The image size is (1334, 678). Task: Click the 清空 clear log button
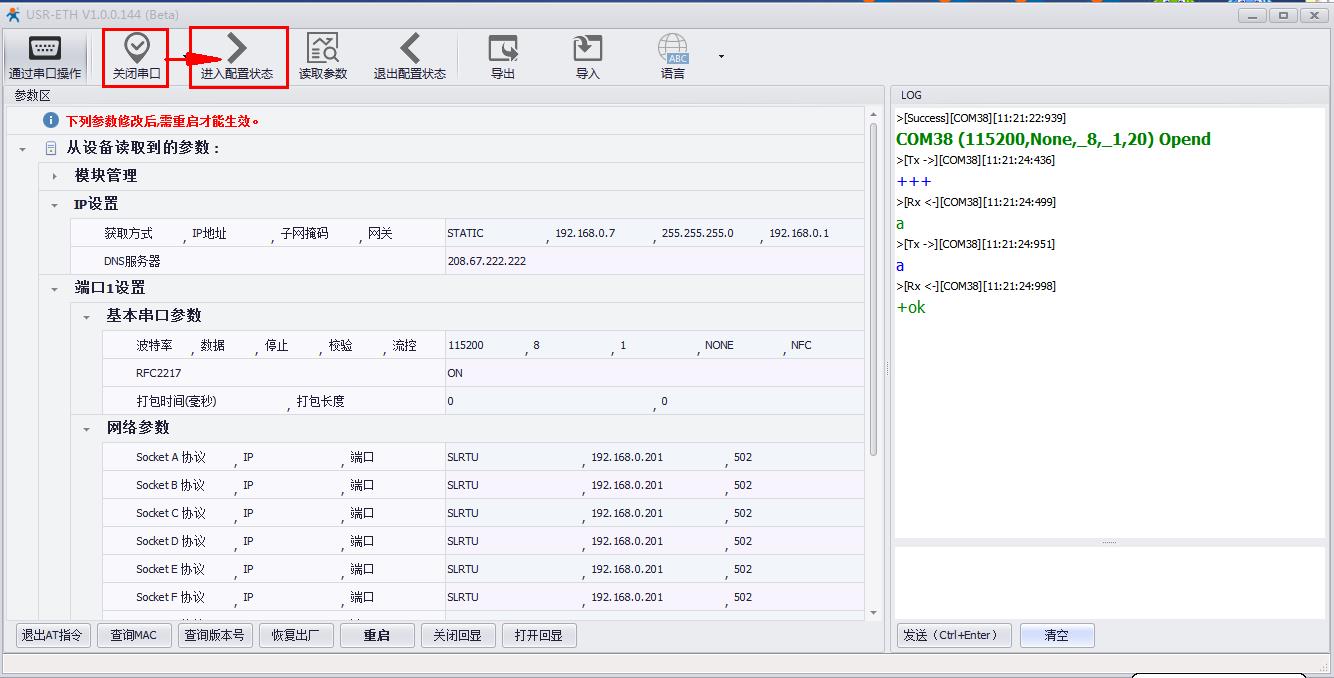tap(1056, 635)
